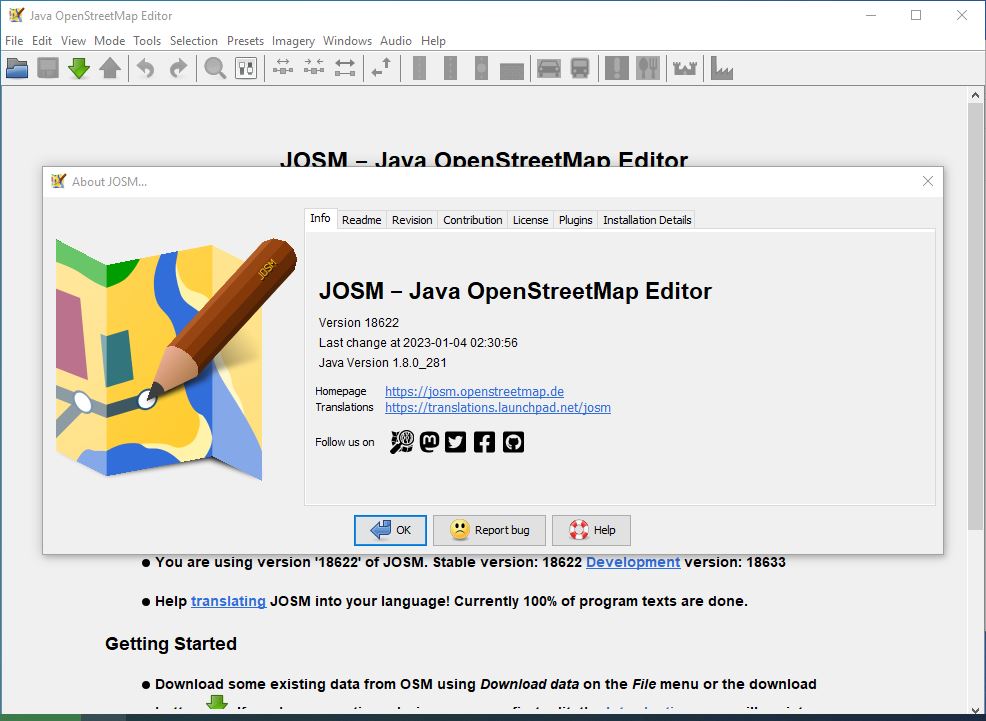
Task: Click the OK button
Action: 390,530
